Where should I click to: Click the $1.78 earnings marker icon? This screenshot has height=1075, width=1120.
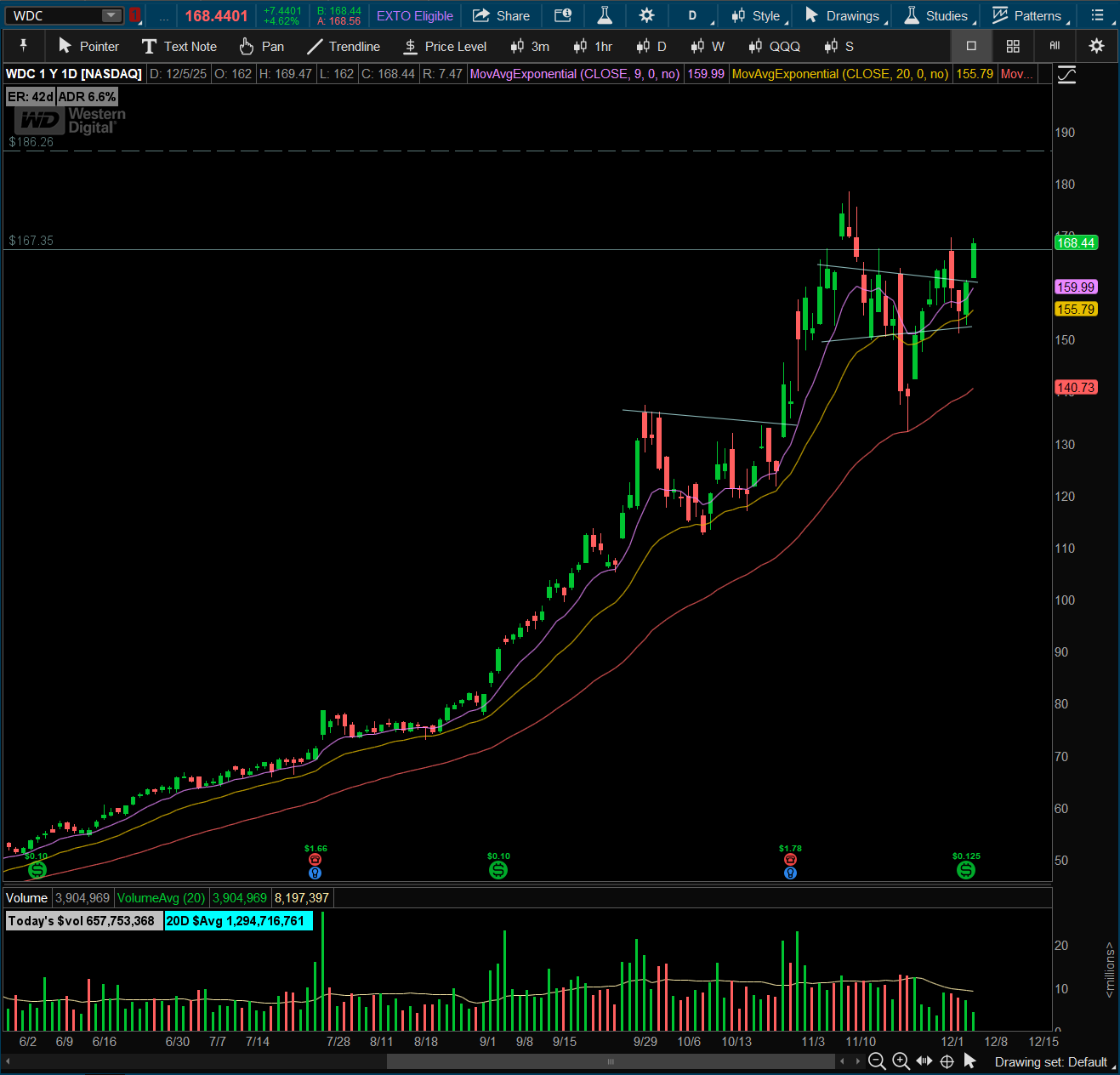tap(790, 860)
